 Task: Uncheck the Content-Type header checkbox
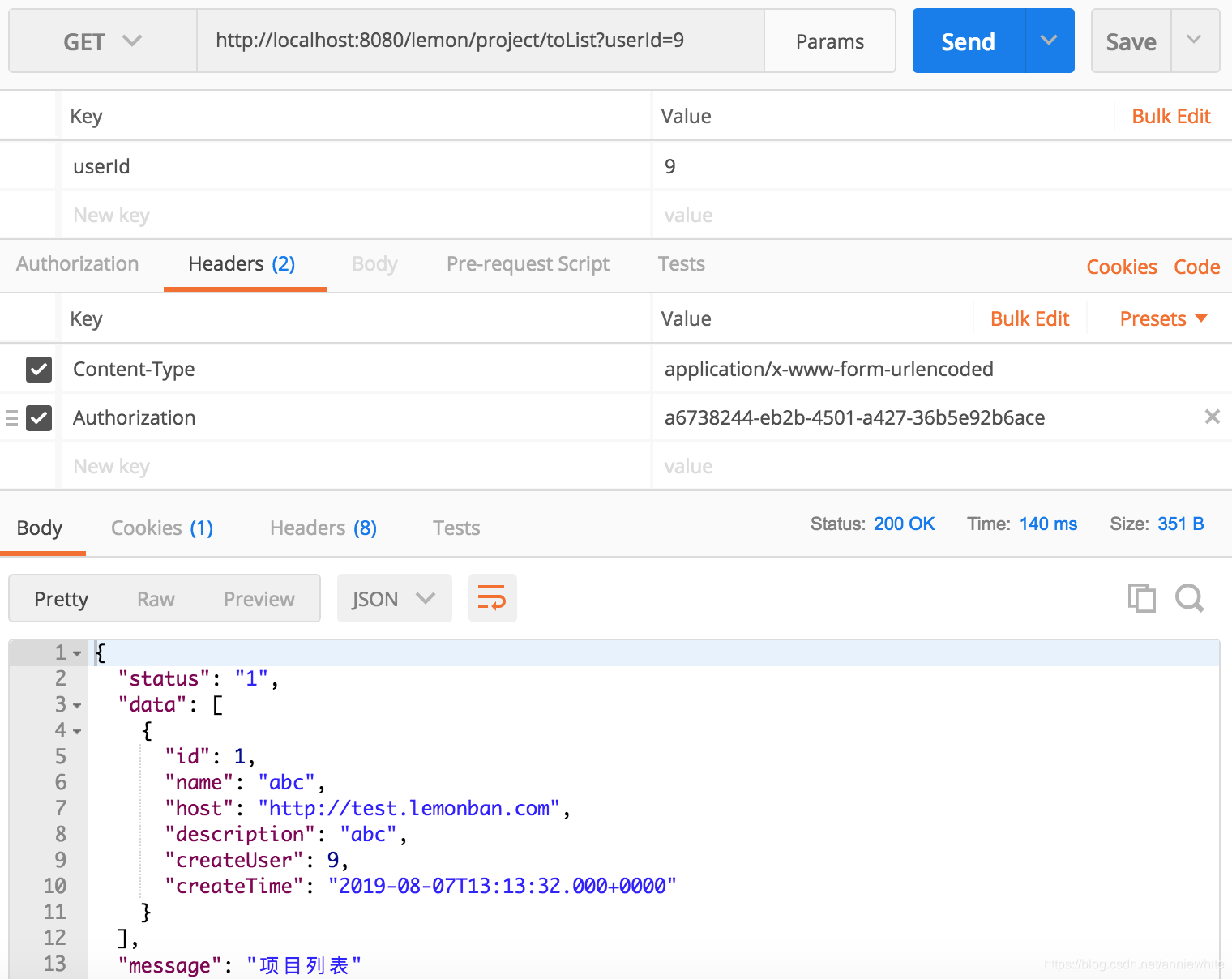[x=39, y=370]
